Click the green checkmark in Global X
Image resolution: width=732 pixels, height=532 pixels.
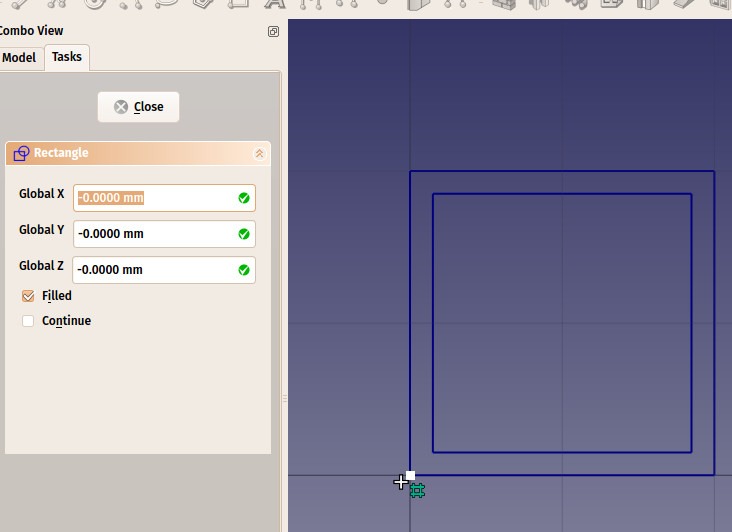coord(244,198)
